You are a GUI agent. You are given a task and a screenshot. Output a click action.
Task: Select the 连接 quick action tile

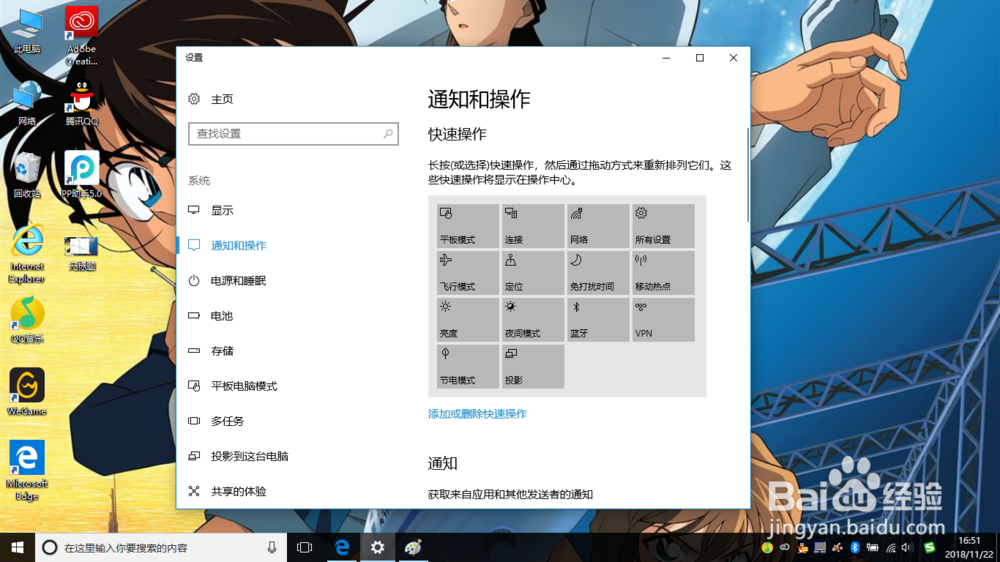(533, 226)
